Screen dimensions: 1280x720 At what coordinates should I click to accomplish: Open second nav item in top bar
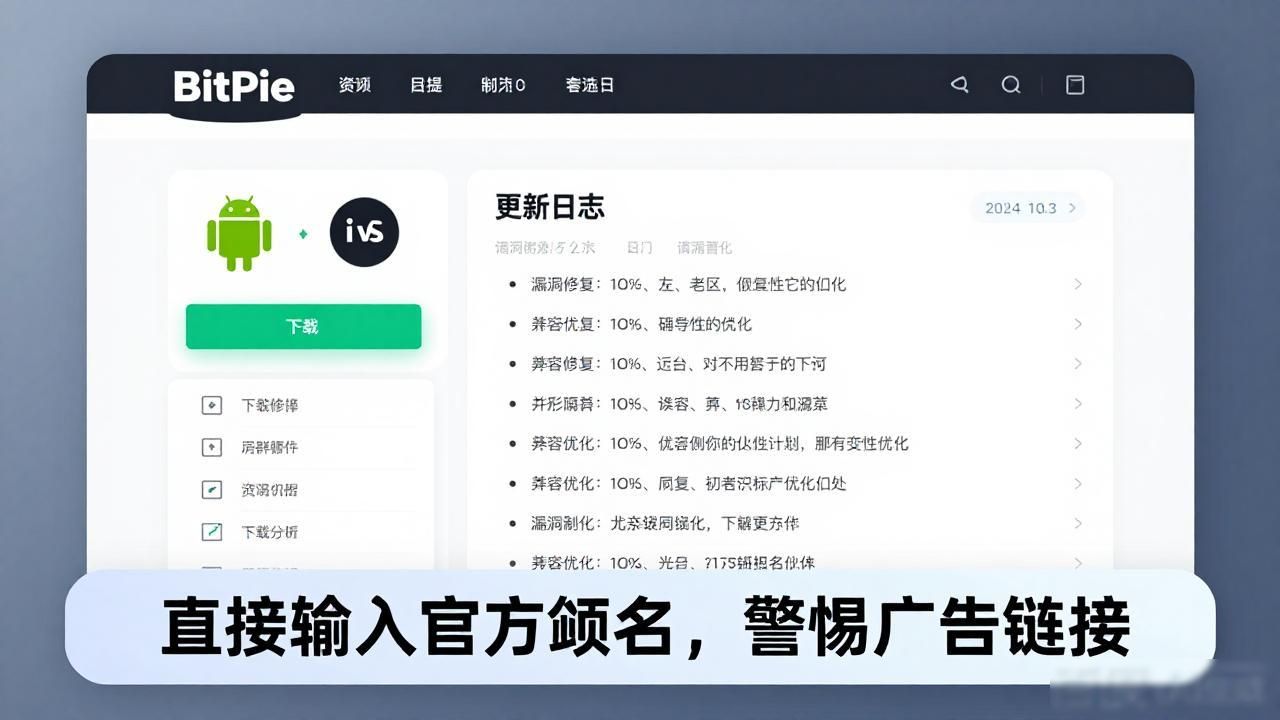tap(426, 85)
